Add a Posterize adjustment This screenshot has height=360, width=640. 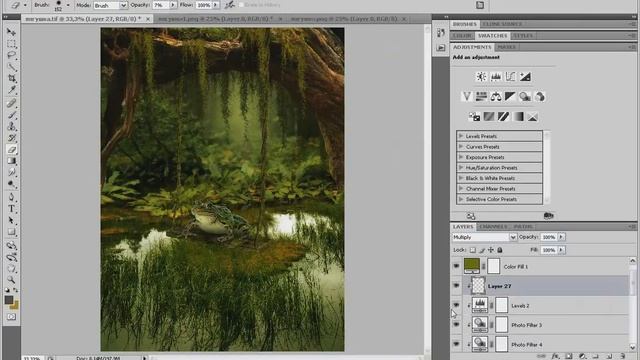click(489, 117)
